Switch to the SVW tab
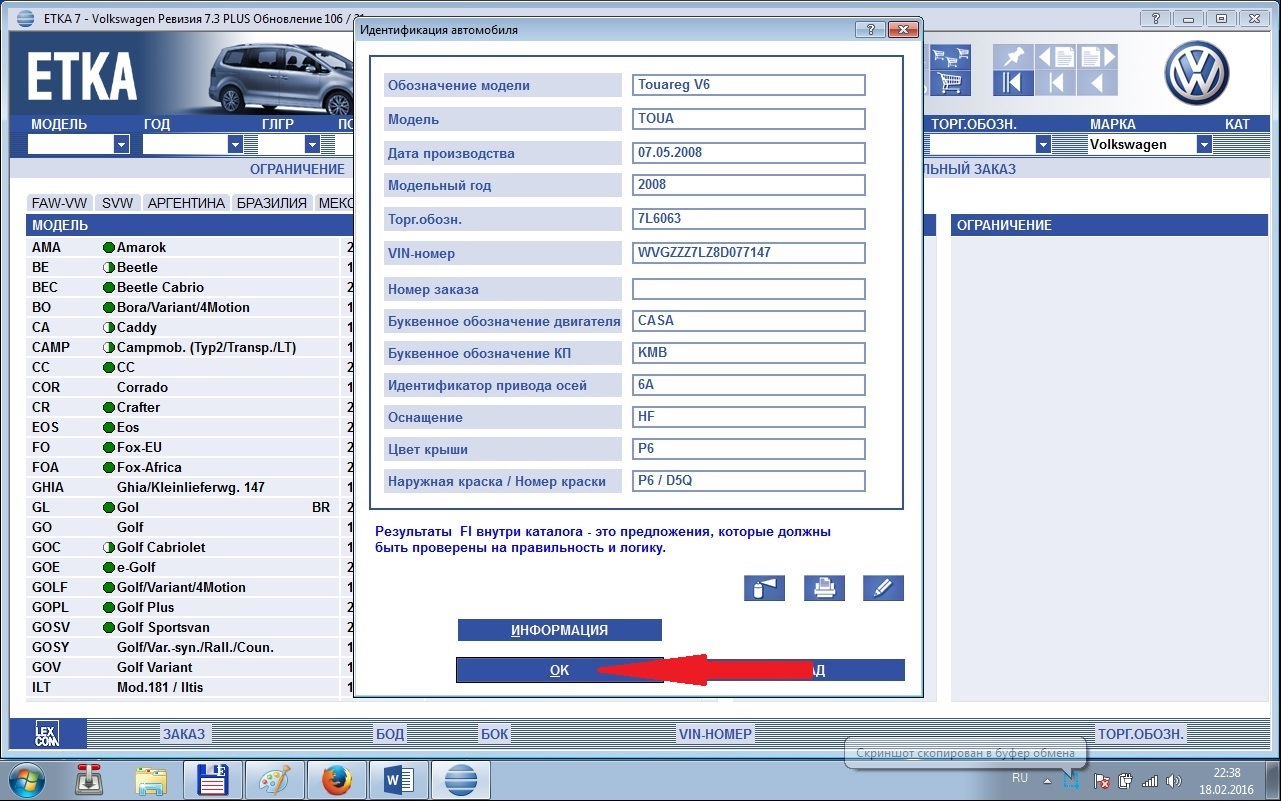 tap(118, 202)
